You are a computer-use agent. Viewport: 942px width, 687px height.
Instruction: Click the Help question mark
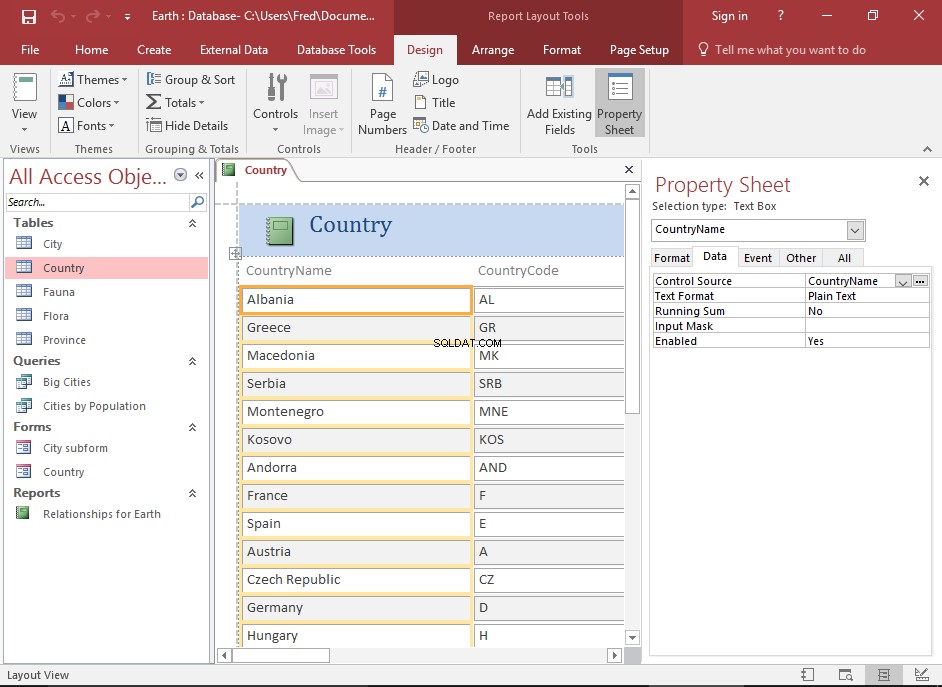780,16
